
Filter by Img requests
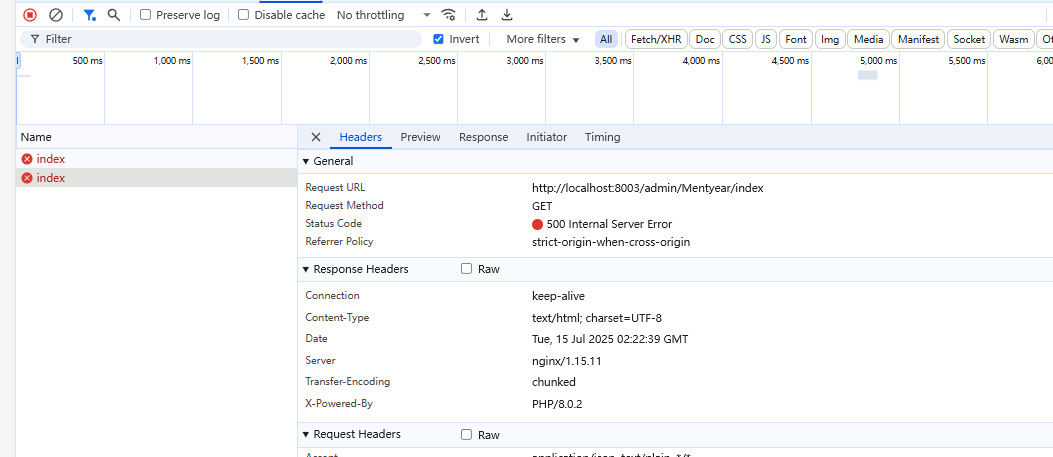click(830, 40)
